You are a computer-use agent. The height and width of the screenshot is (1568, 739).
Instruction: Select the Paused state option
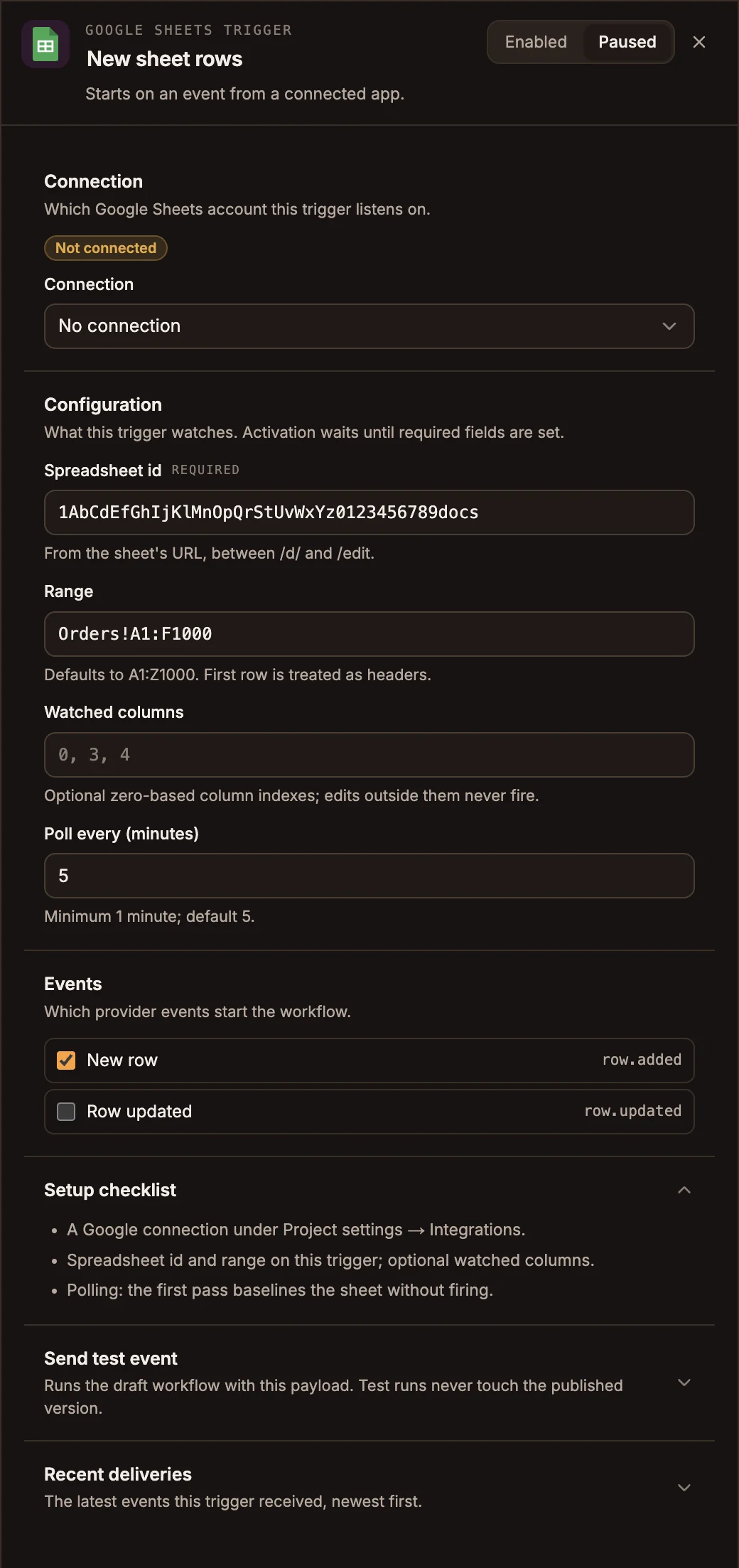click(x=627, y=42)
